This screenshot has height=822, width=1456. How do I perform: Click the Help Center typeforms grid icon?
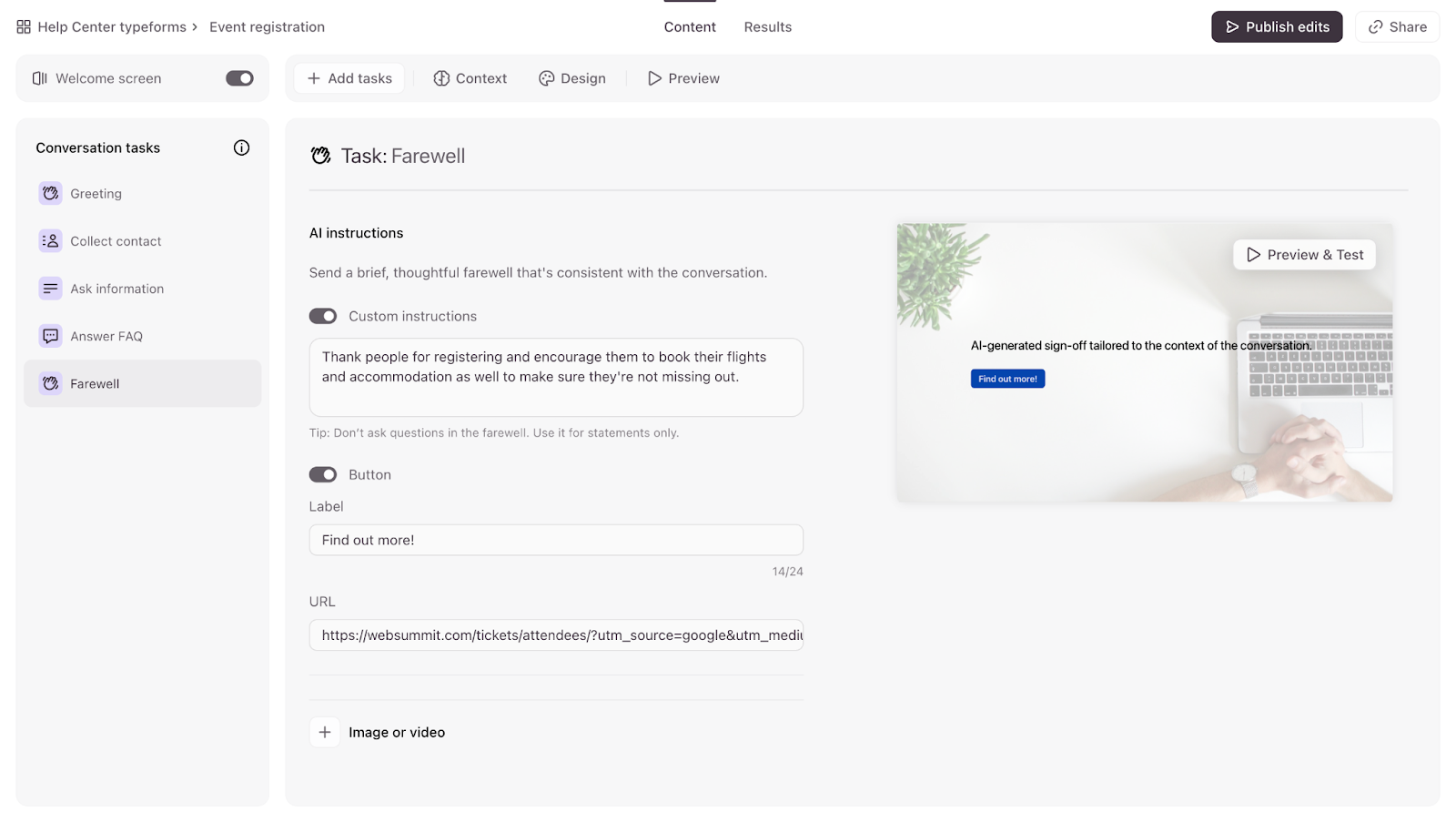[24, 27]
